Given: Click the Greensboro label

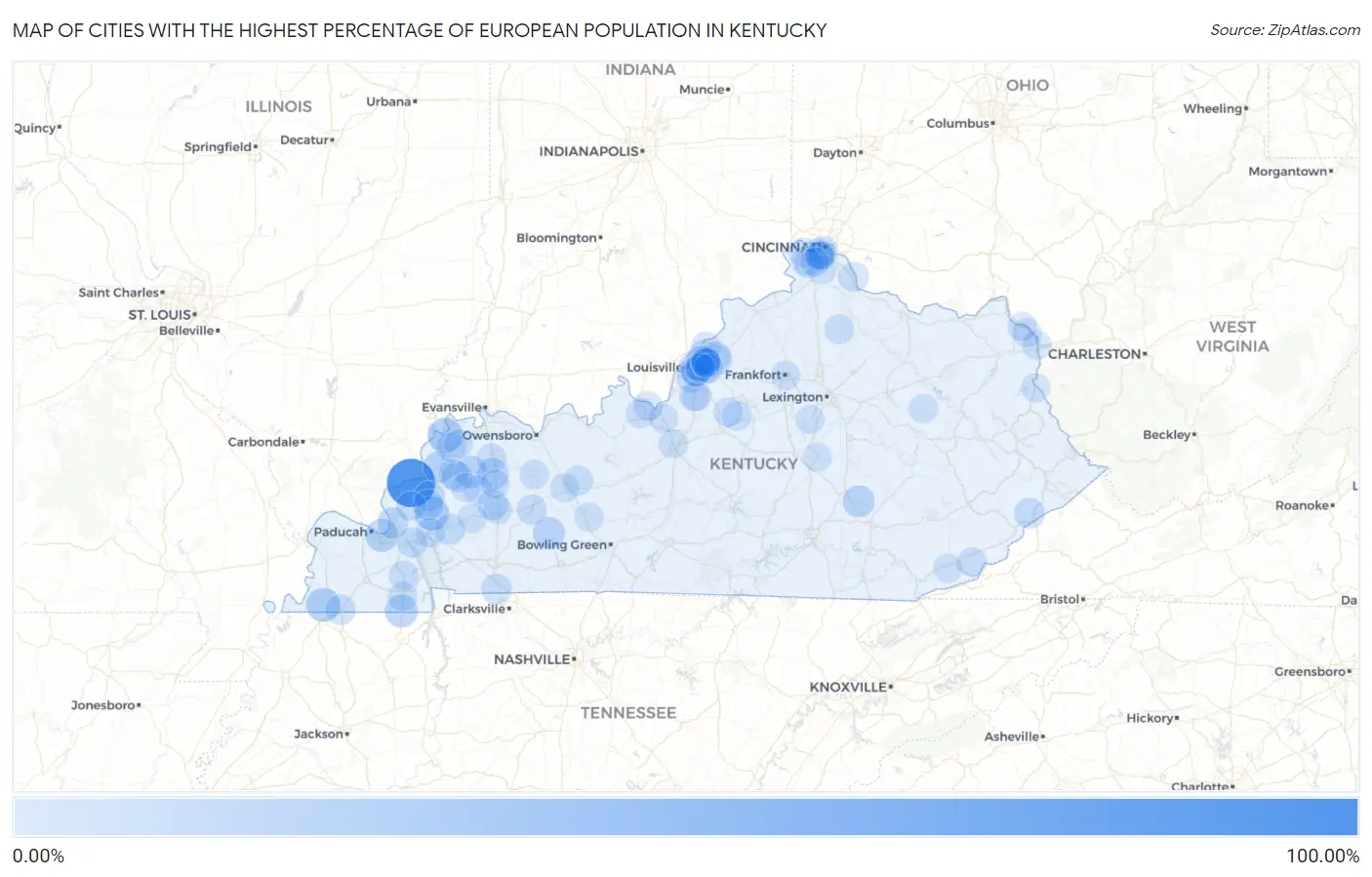Looking at the screenshot, I should (x=1311, y=671).
